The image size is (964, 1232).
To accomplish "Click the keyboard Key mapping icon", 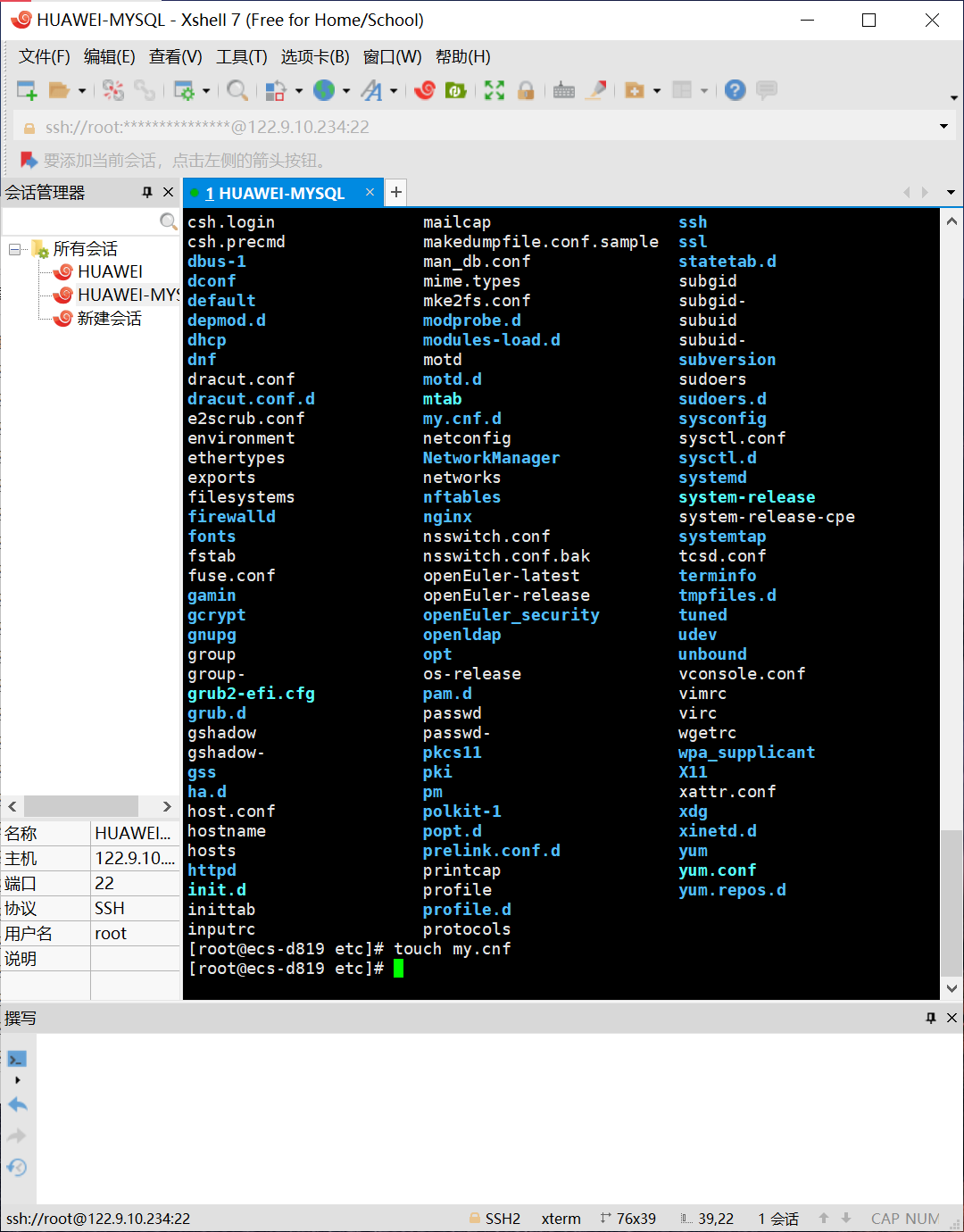I will [x=564, y=90].
